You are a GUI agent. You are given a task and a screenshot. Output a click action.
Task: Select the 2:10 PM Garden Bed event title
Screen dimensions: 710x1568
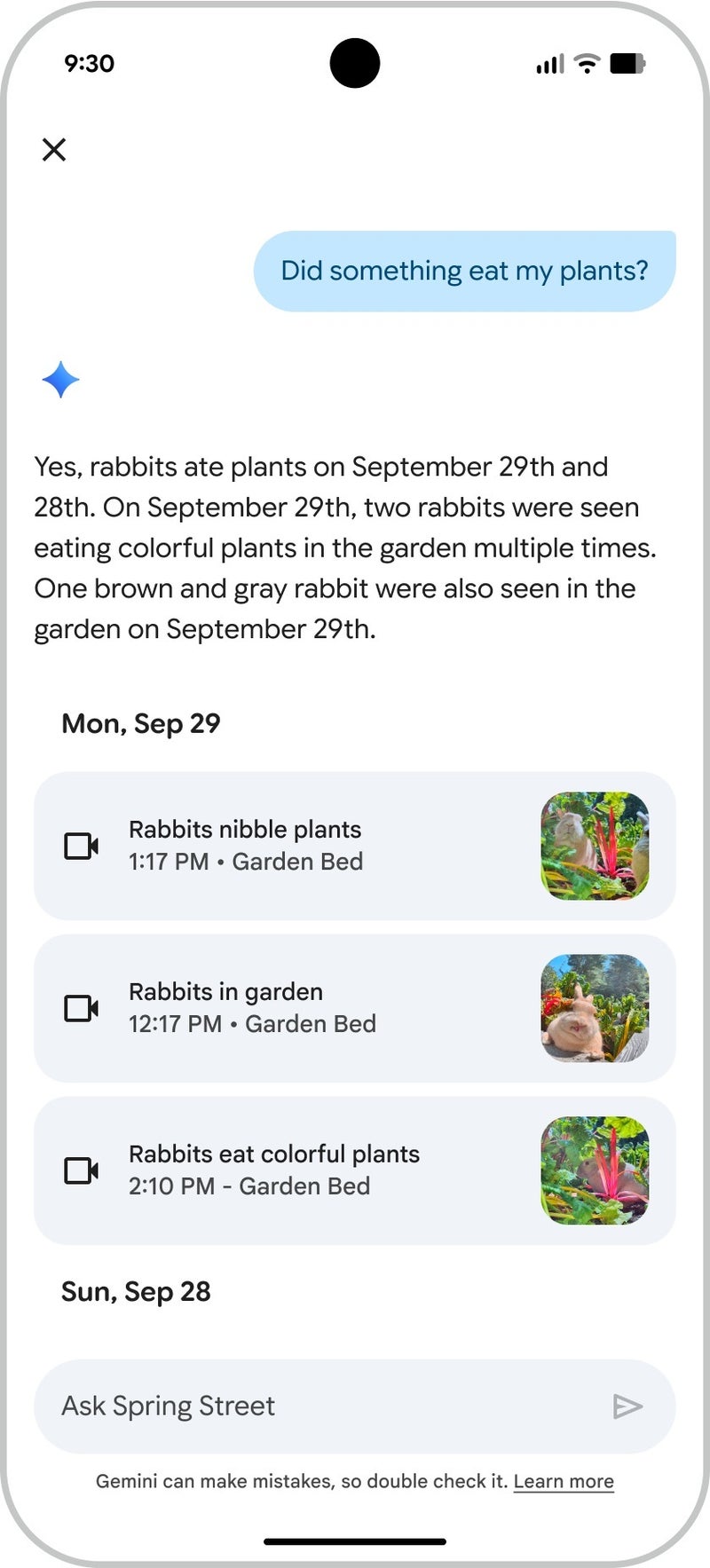tap(273, 1154)
